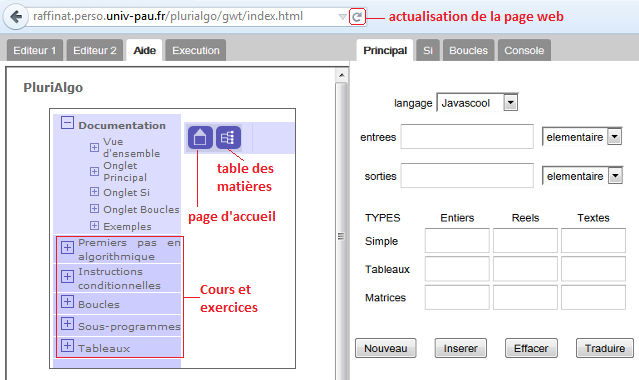Open the table of contents icon

tap(228, 137)
